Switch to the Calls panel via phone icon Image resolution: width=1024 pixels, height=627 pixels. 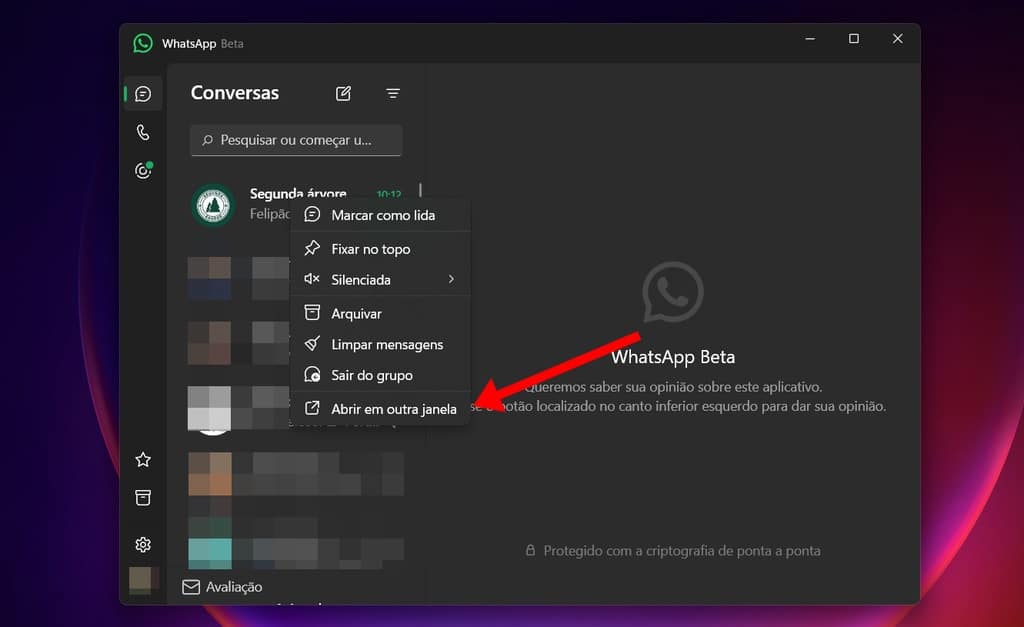point(142,131)
